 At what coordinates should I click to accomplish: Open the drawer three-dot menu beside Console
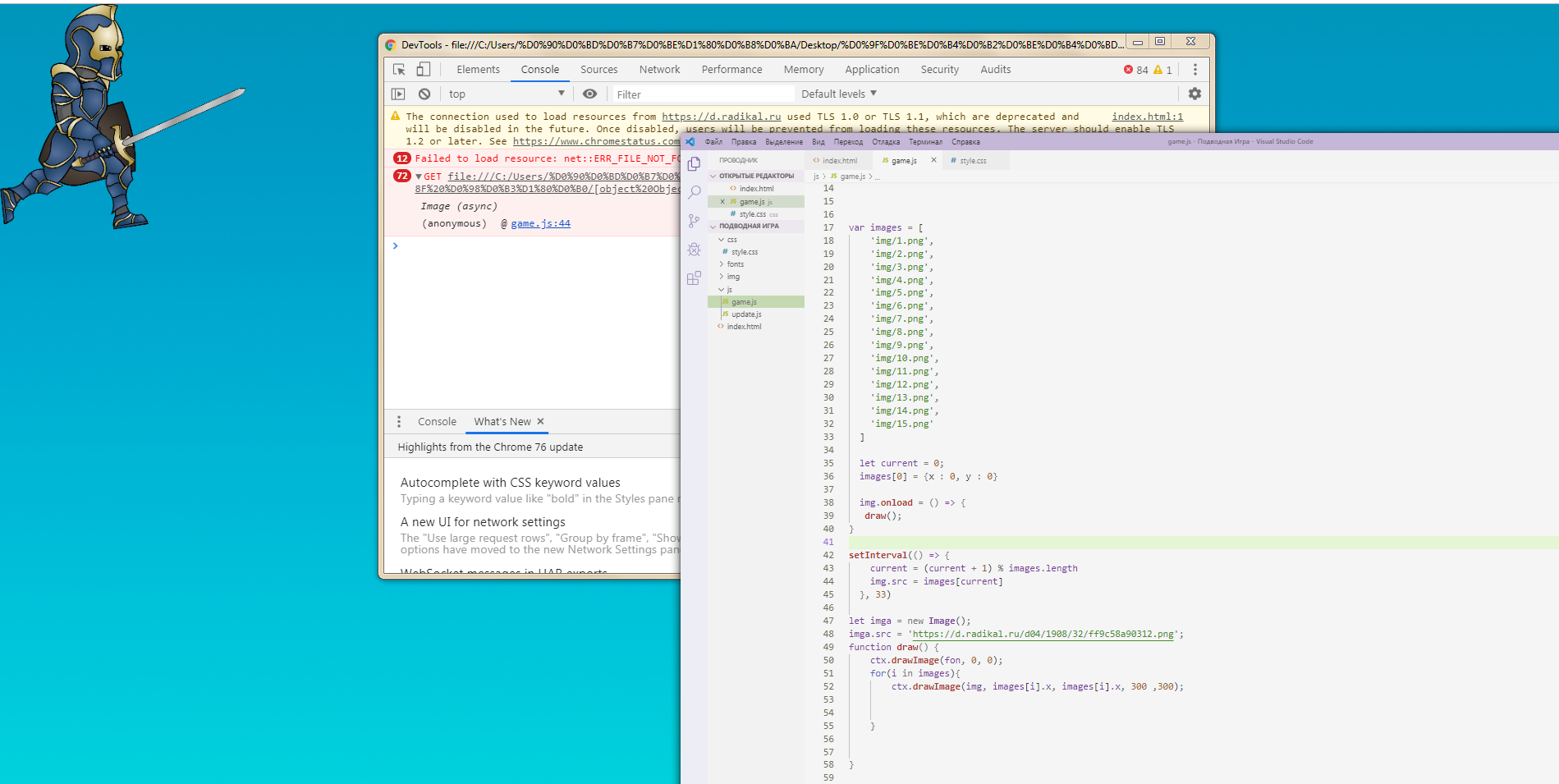click(399, 422)
